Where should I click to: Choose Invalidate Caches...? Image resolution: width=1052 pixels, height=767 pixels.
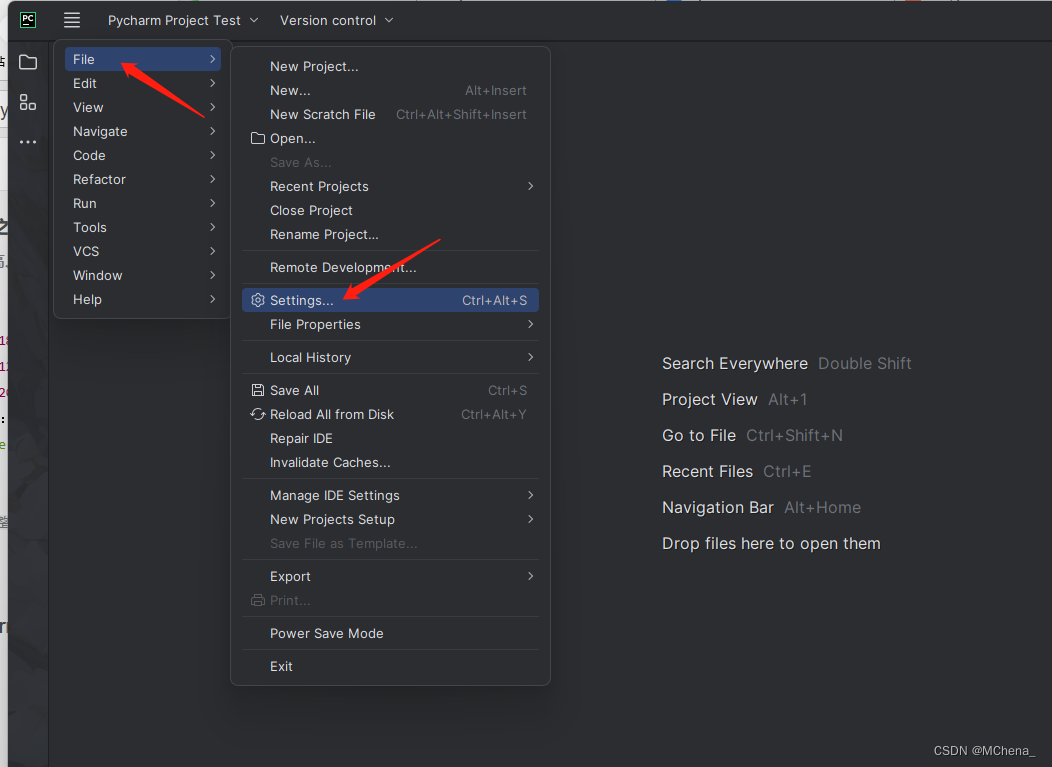point(390,462)
